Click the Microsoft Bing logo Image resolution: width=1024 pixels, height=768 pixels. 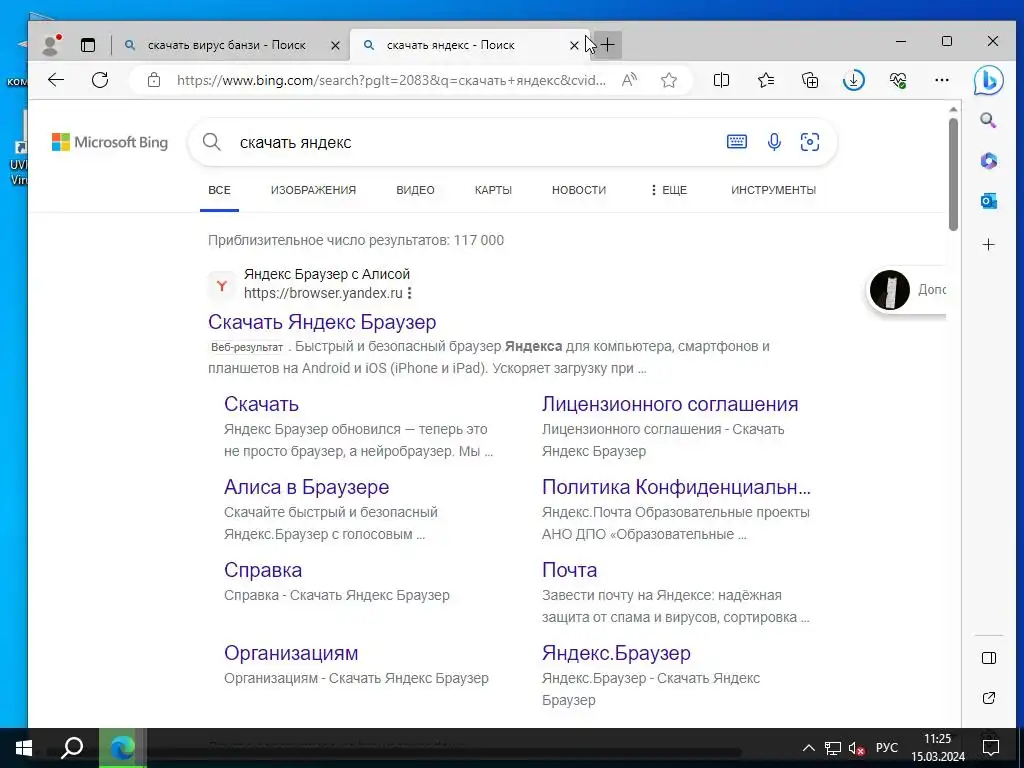(110, 142)
